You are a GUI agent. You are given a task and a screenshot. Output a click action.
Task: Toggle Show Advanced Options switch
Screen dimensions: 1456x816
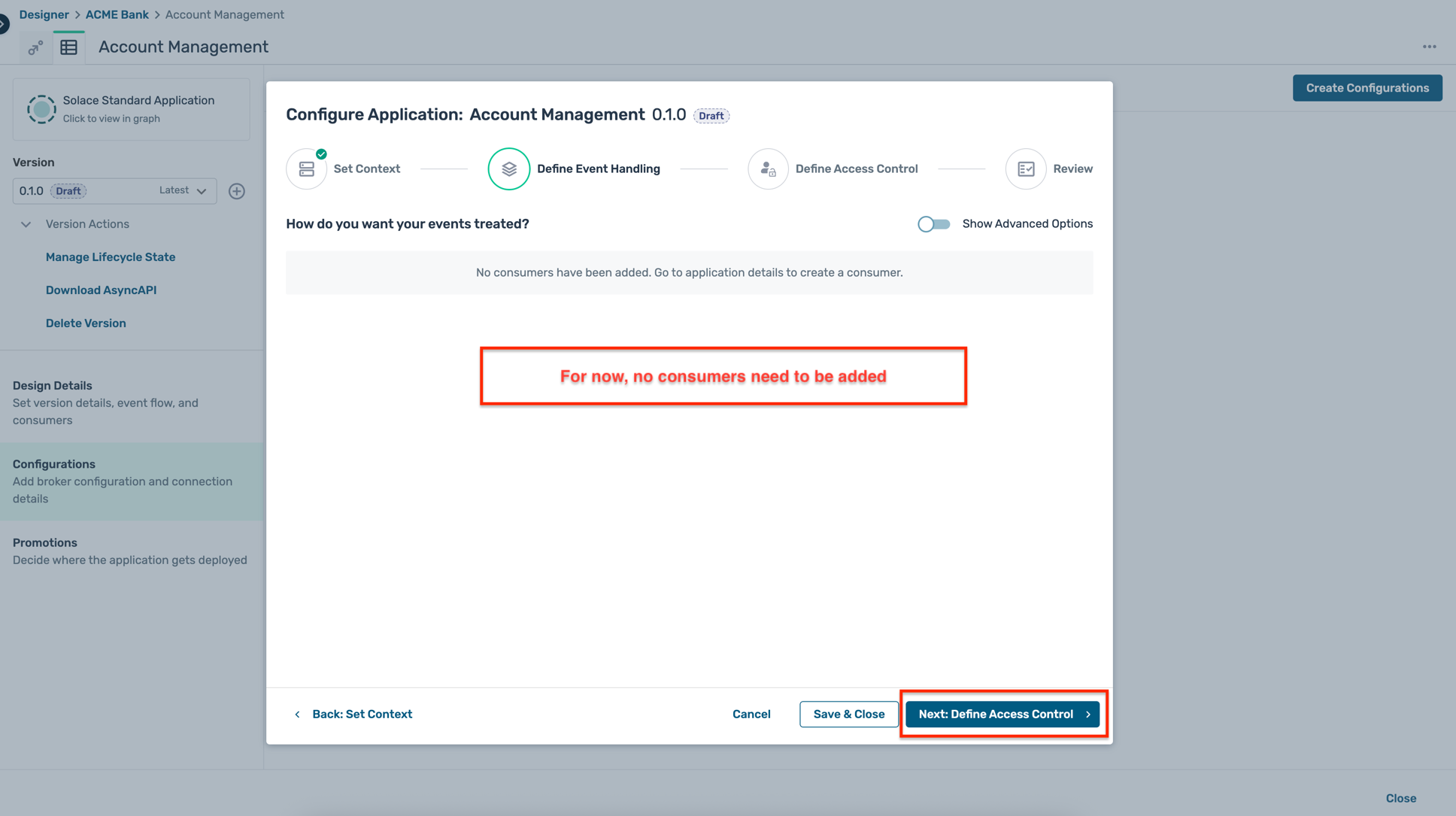tap(933, 224)
